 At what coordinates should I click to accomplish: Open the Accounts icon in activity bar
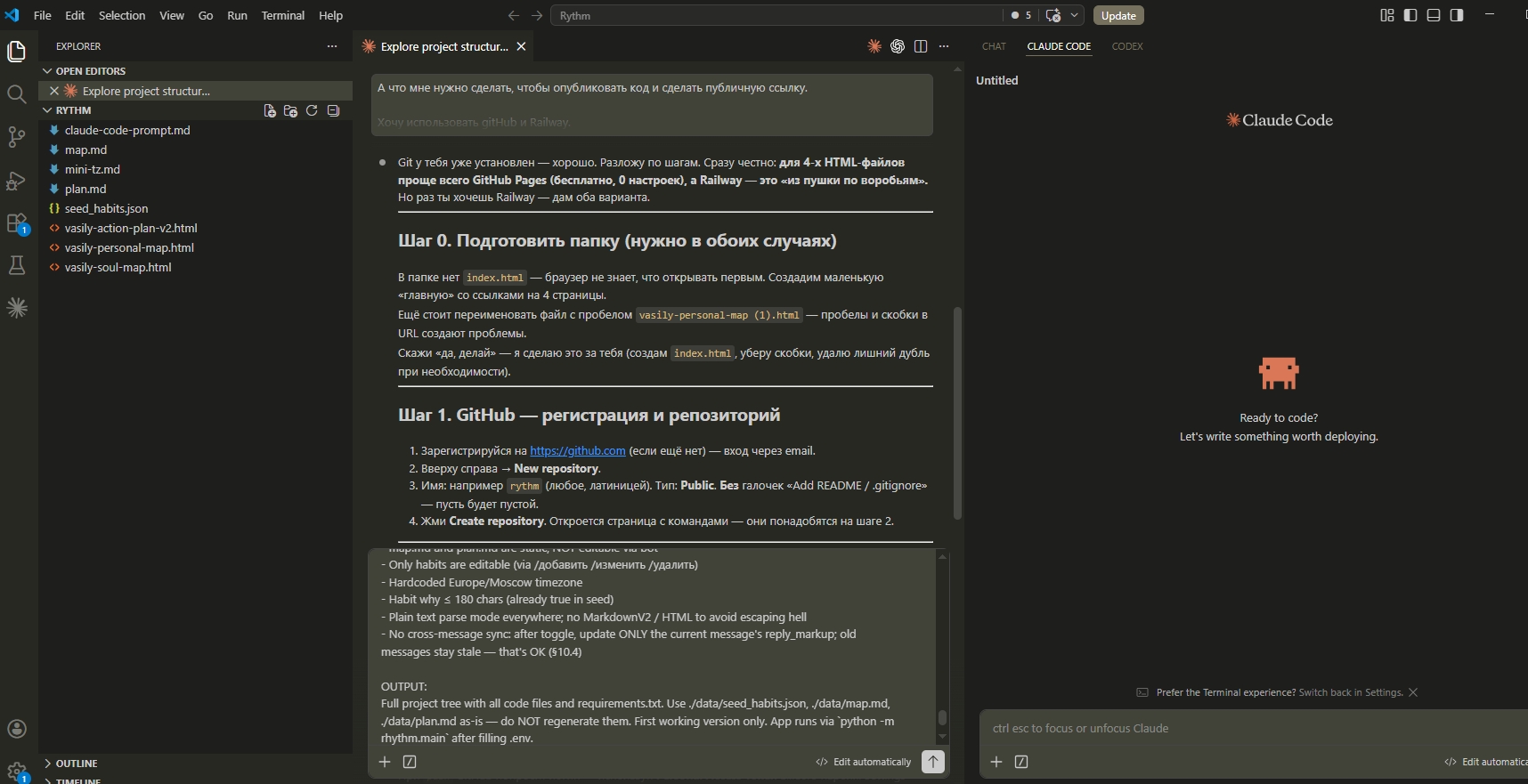click(x=16, y=729)
